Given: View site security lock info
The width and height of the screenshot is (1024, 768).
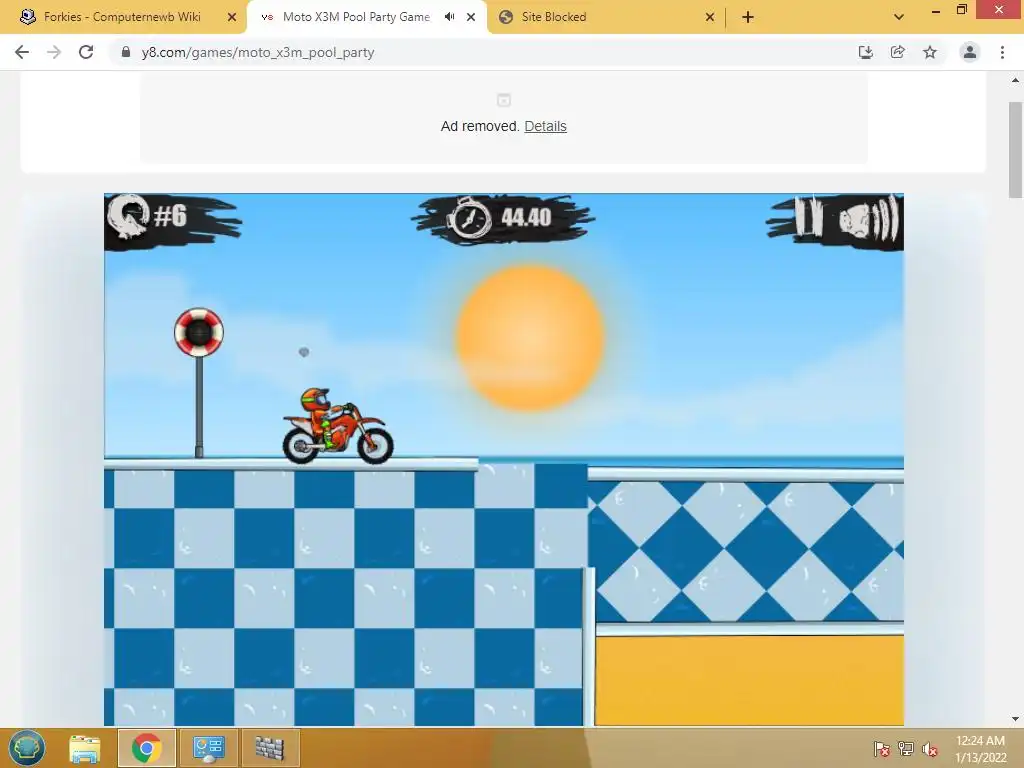Looking at the screenshot, I should [126, 52].
